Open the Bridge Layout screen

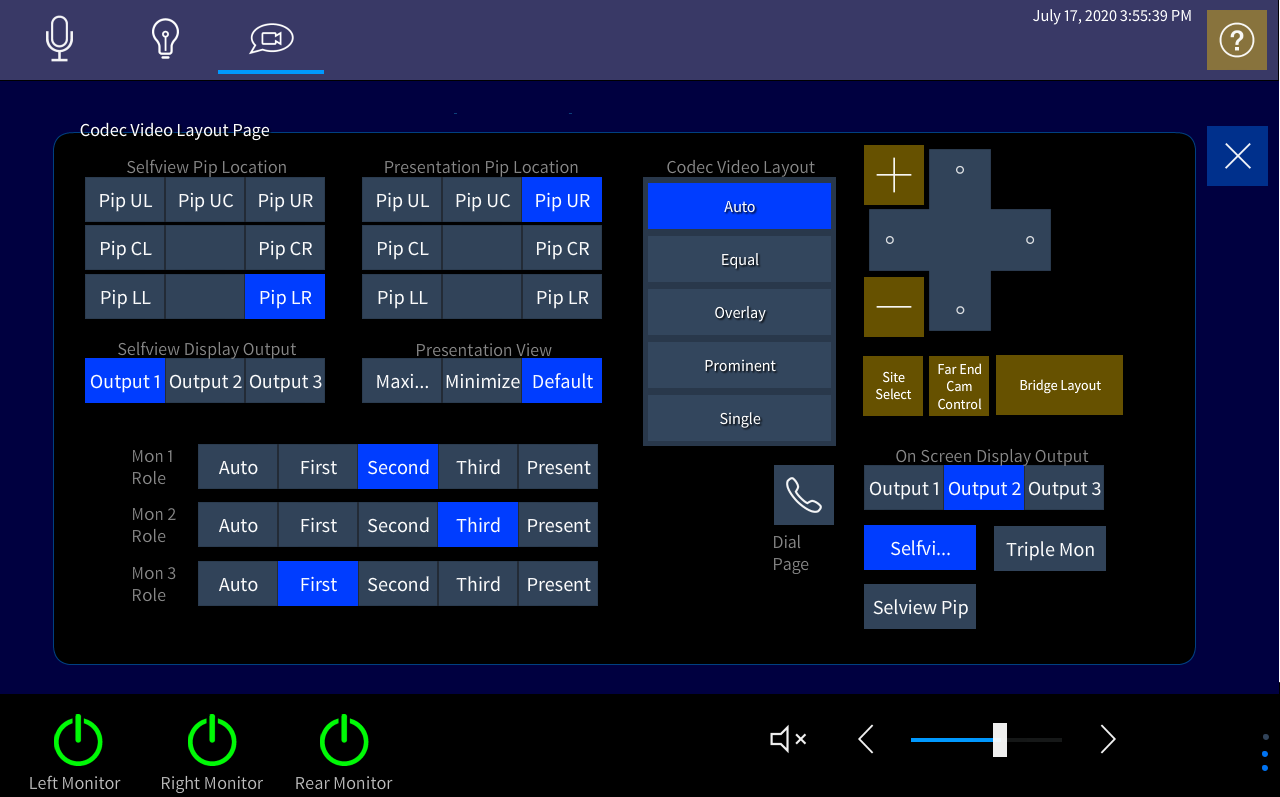coord(1058,385)
